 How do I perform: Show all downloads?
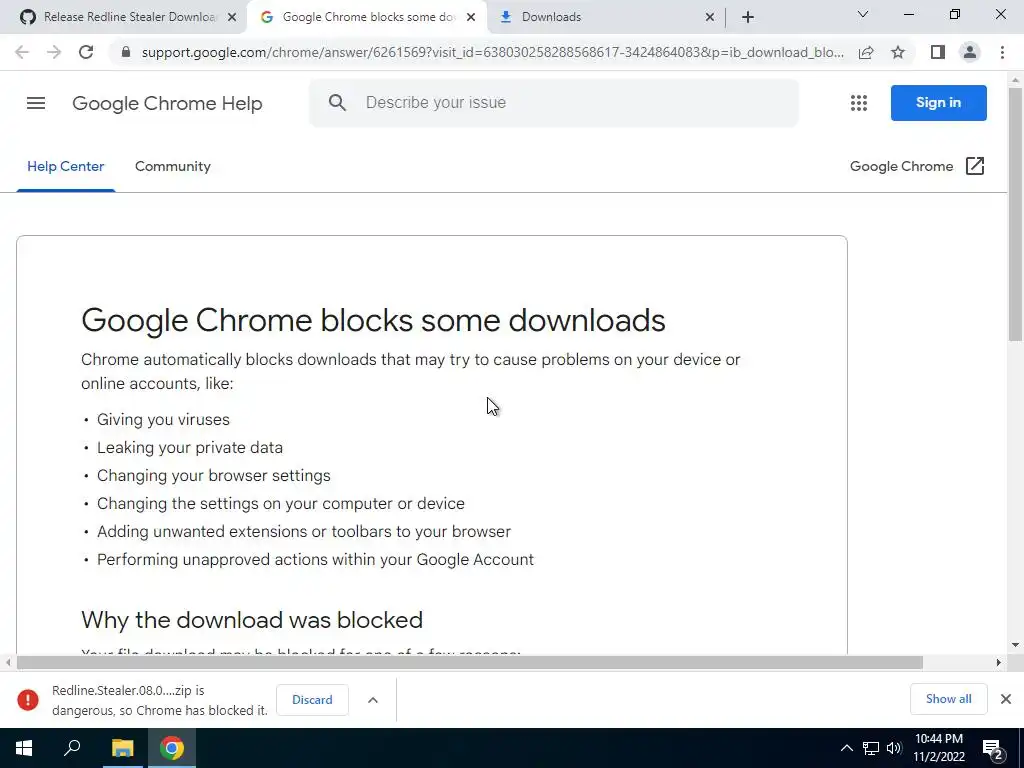point(948,699)
